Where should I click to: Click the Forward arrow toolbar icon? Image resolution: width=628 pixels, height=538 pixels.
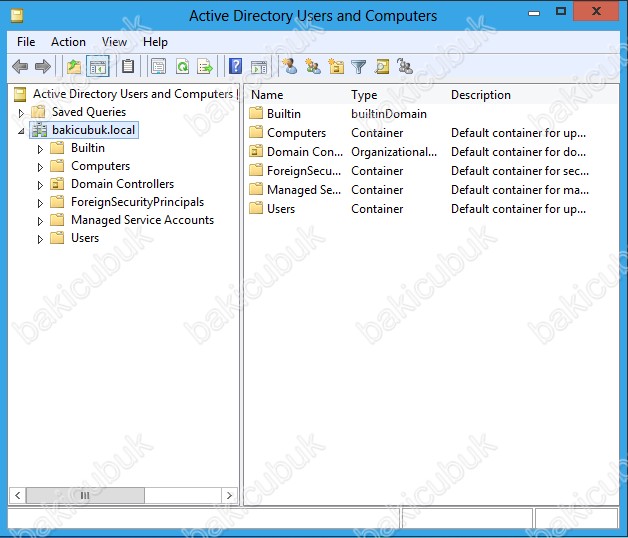point(43,66)
